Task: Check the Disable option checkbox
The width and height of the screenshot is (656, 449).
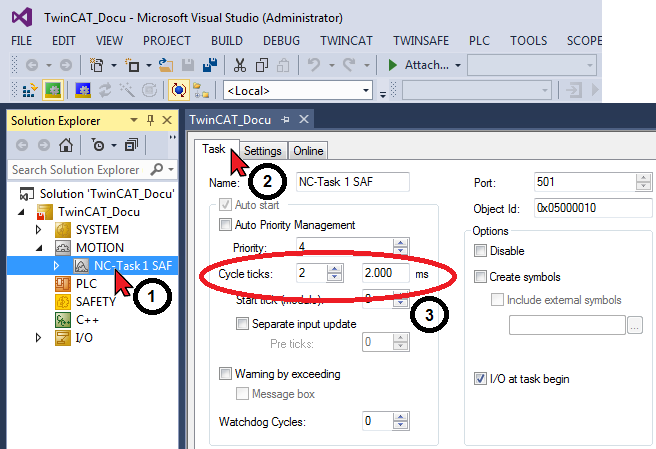Action: [x=480, y=251]
